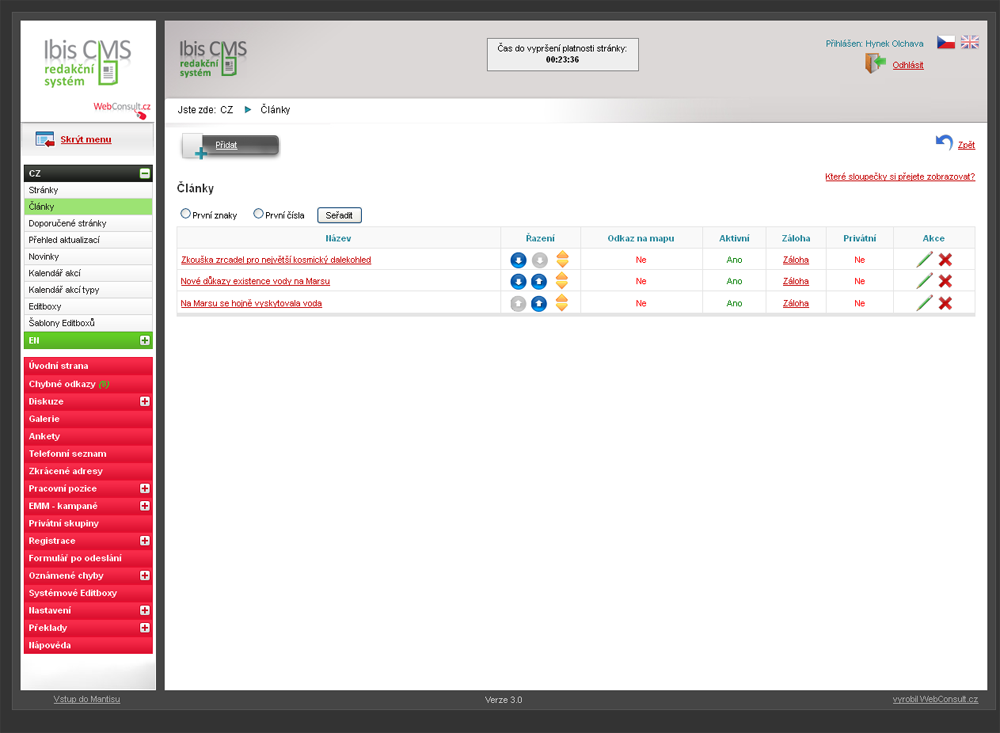Expand the EN section in menu
Screen dimensions: 1000x733
pos(145,341)
